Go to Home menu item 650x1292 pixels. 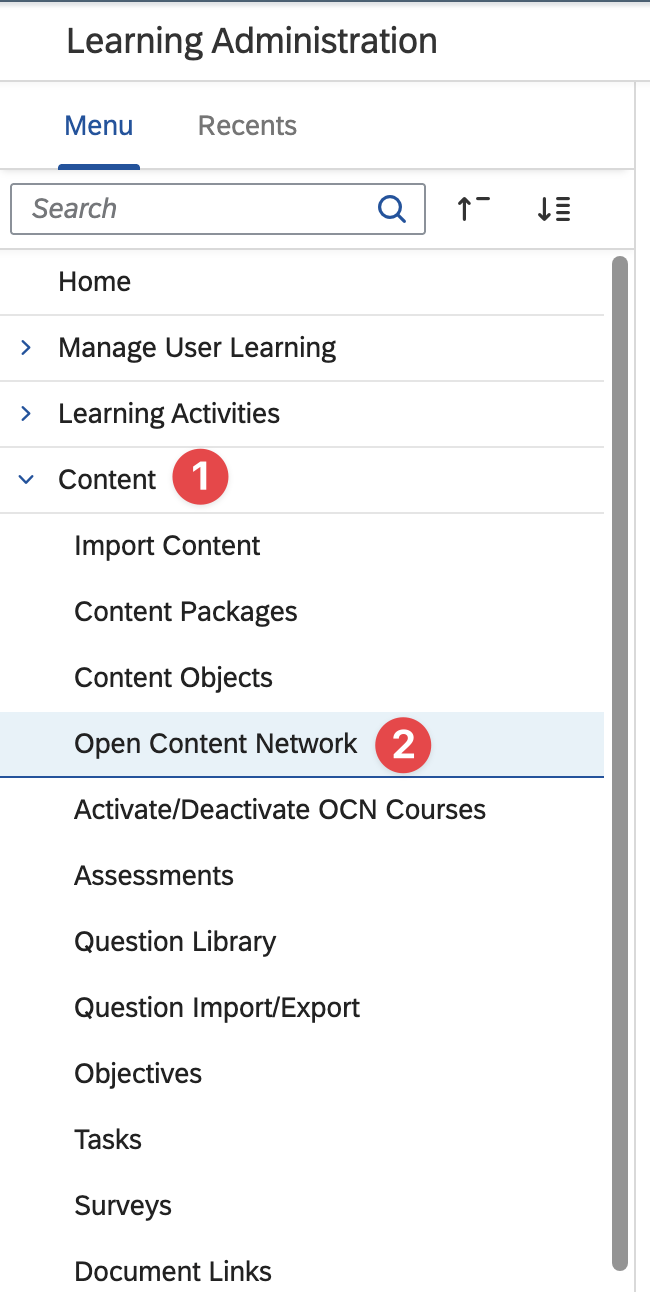coord(95,282)
